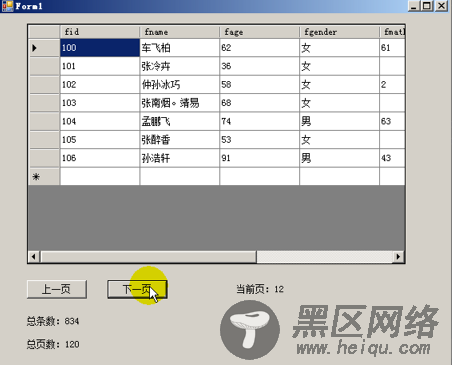
Task: Select the fid cell 106
Action: pyautogui.click(x=100, y=158)
